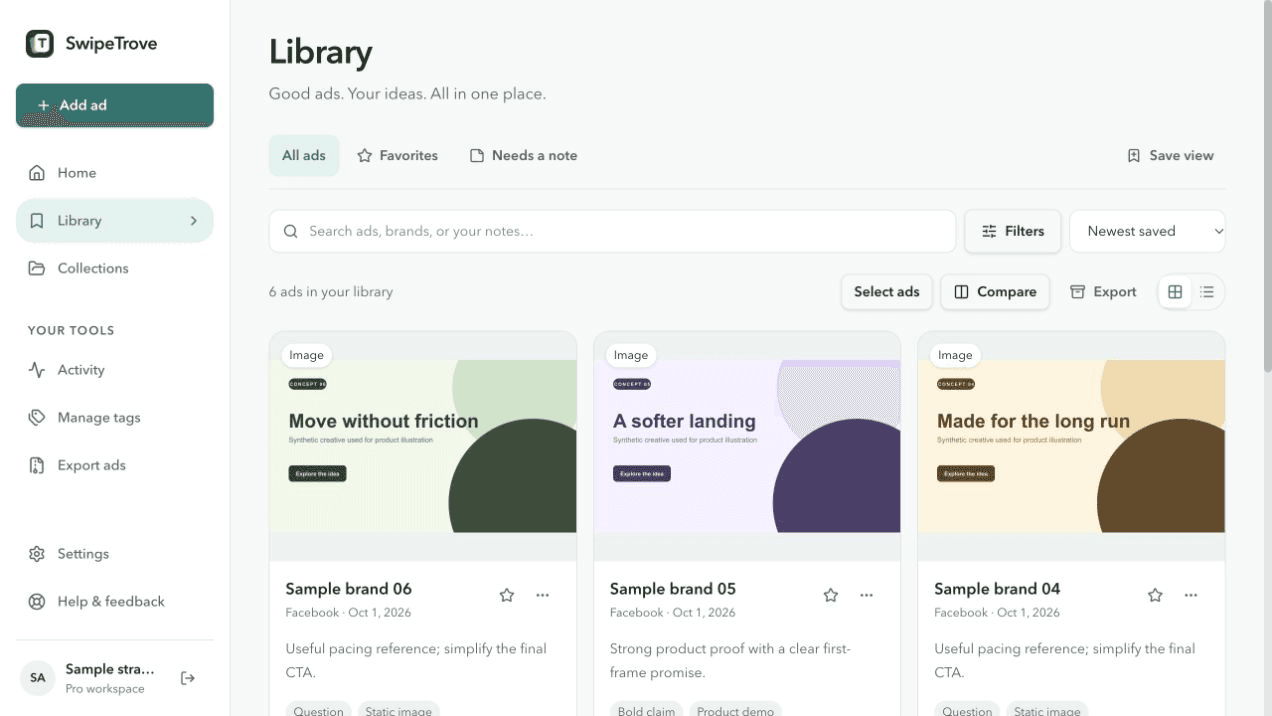1272x716 pixels.
Task: Favorite Sample brand 04 with star
Action: (1155, 595)
